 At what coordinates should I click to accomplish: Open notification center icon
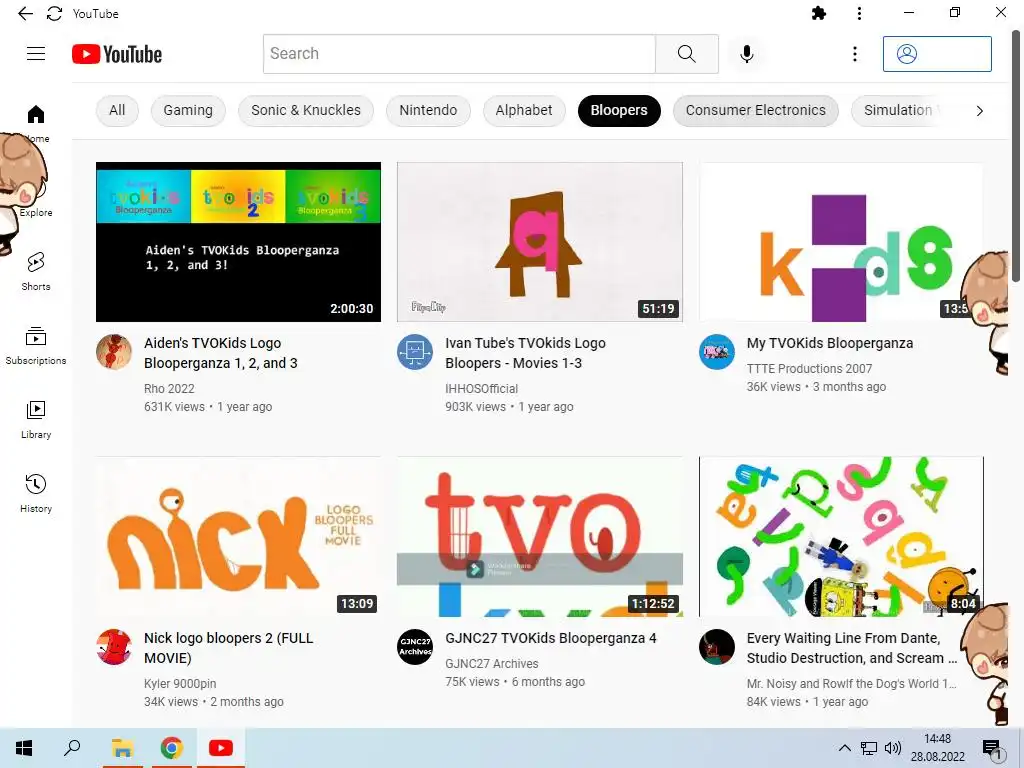point(993,749)
